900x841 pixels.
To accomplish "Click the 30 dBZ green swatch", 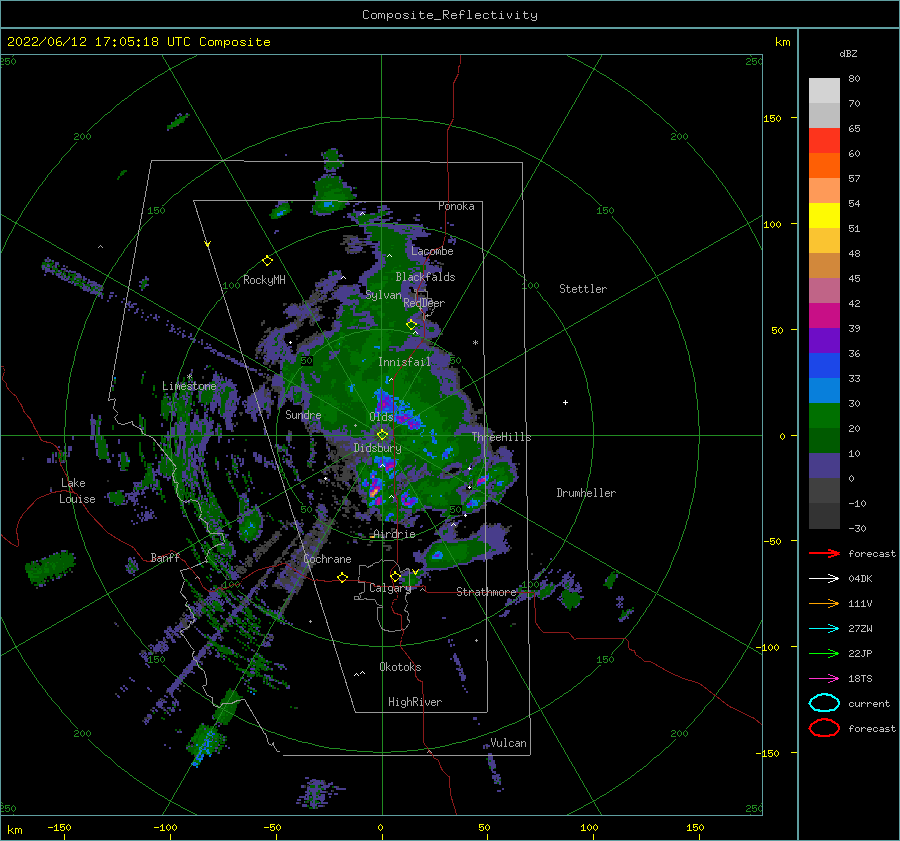I will 824,415.
